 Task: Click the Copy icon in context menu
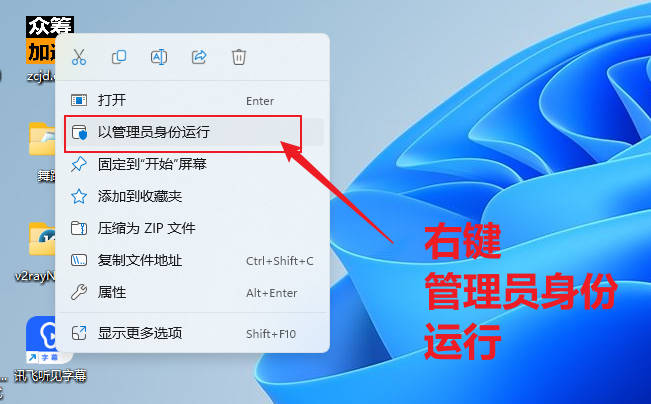point(119,57)
